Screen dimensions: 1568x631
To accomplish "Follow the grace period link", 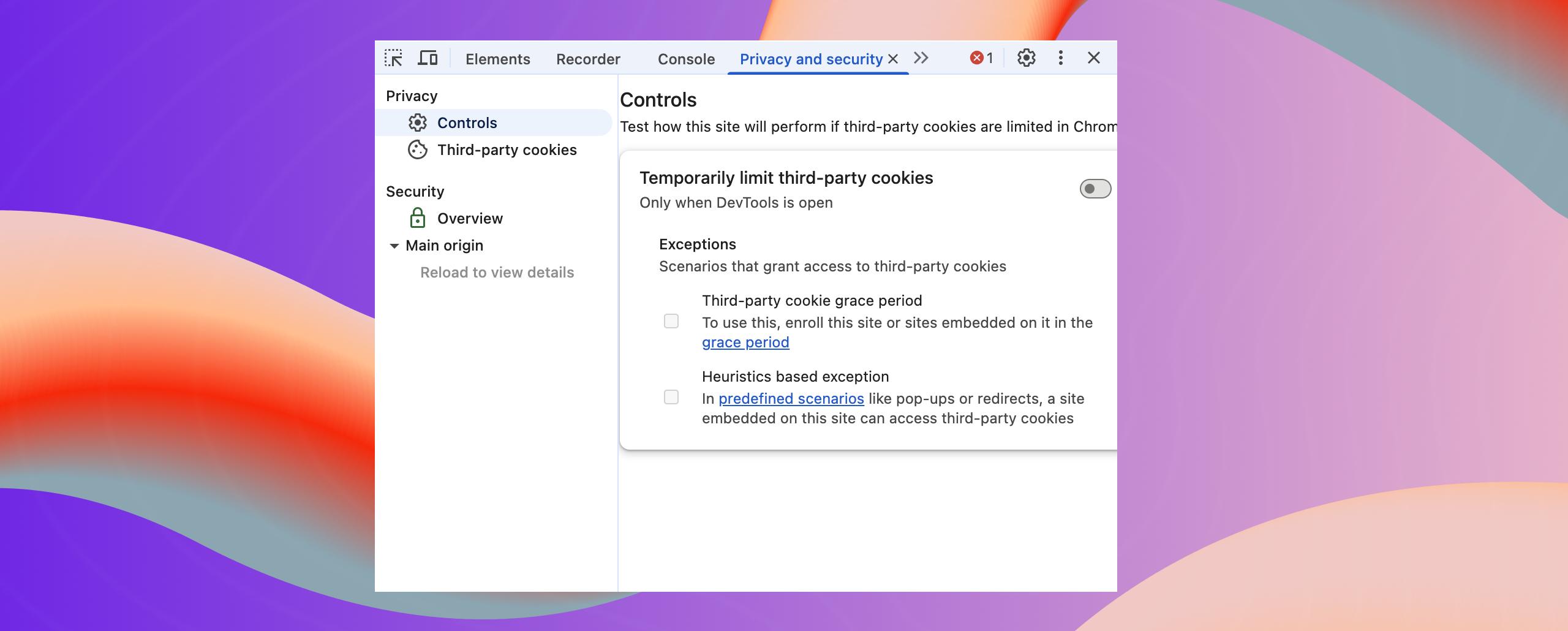I will click(x=745, y=342).
